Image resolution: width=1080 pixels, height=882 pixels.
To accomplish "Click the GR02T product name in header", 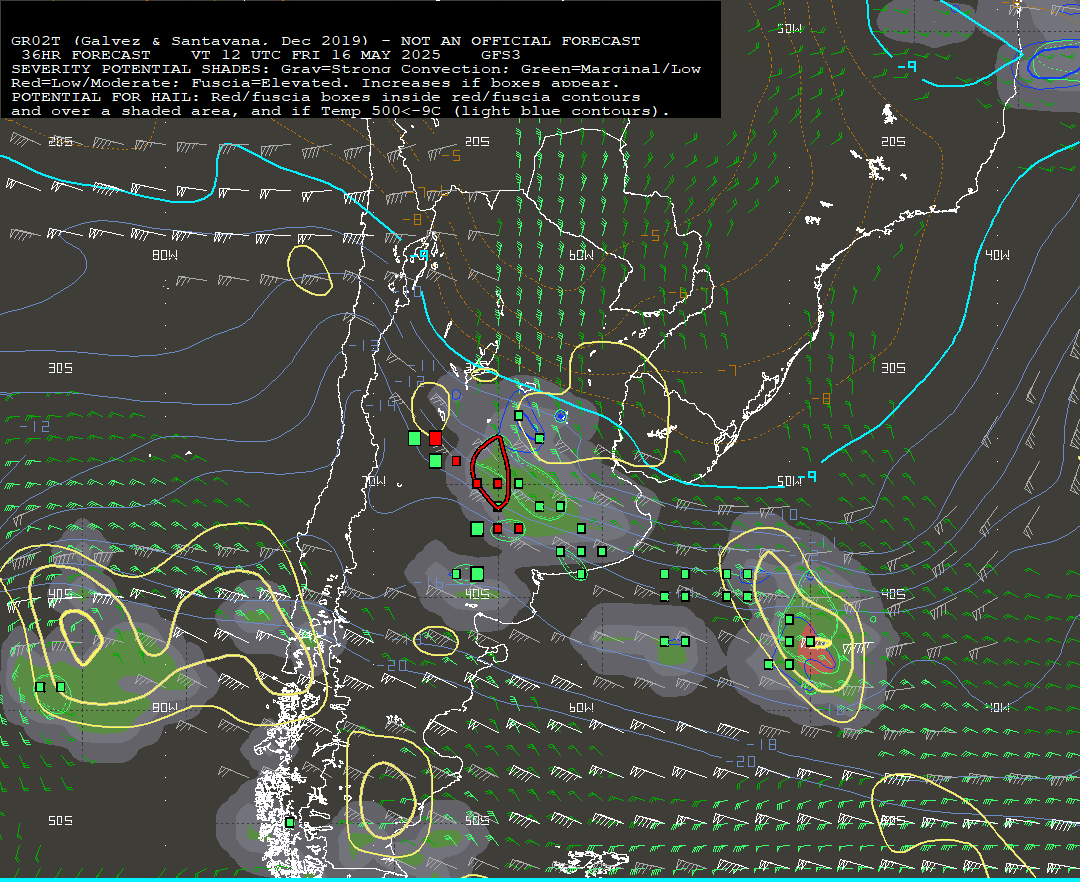I will [x=36, y=41].
